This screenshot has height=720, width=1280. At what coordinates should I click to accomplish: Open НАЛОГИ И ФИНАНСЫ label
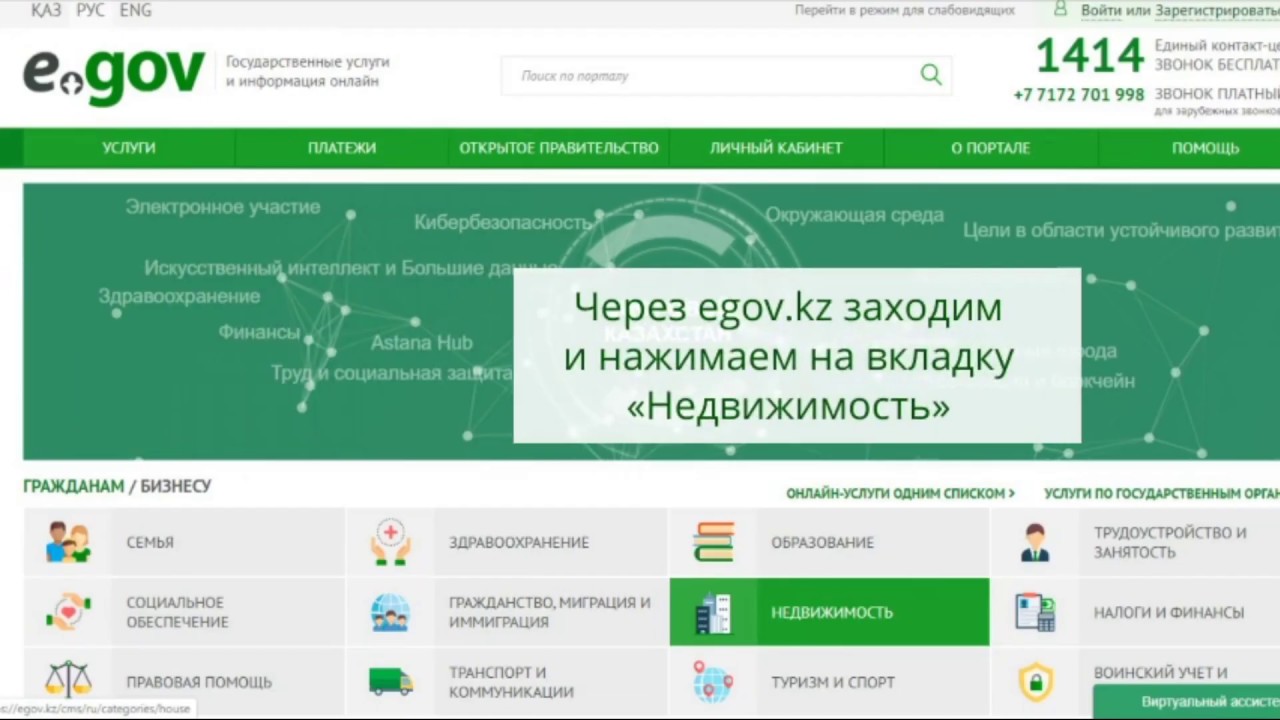pyautogui.click(x=1169, y=612)
